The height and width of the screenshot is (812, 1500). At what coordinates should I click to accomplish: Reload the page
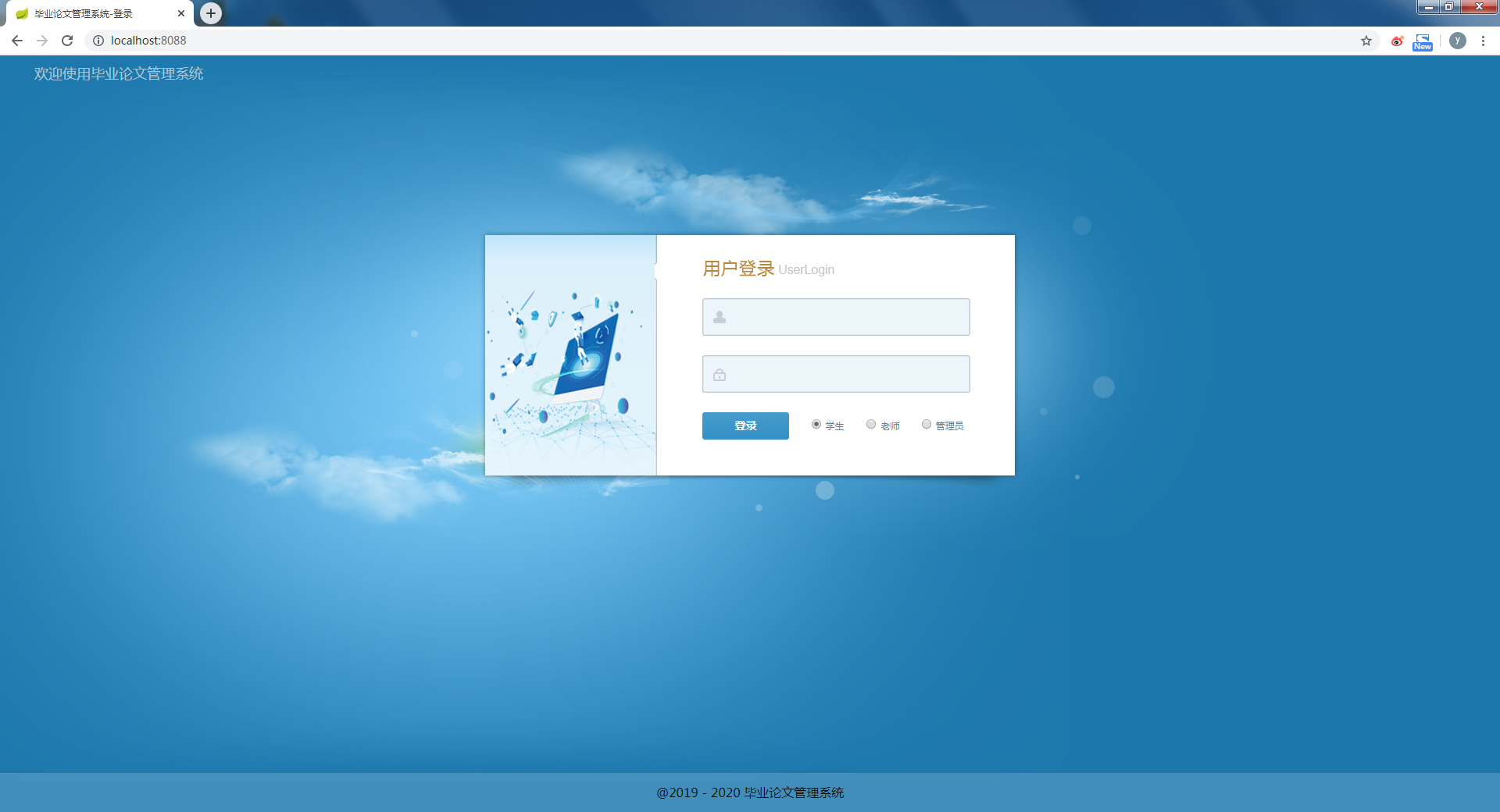click(x=67, y=41)
